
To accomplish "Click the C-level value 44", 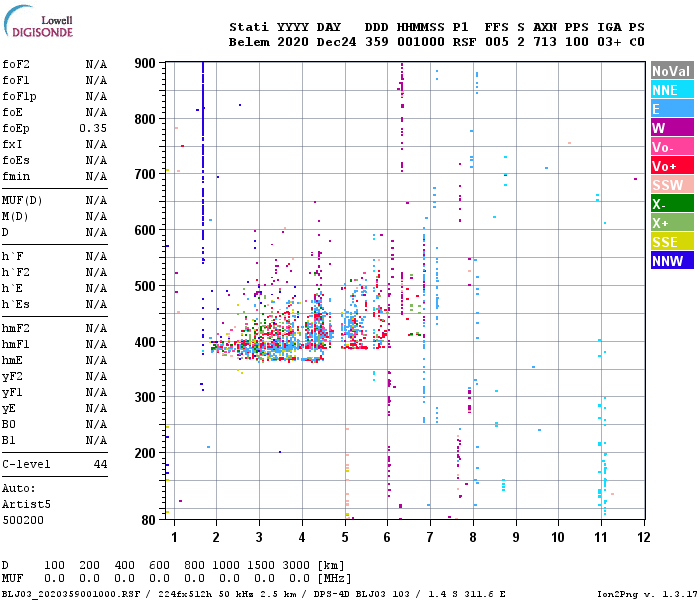I will click(100, 464).
